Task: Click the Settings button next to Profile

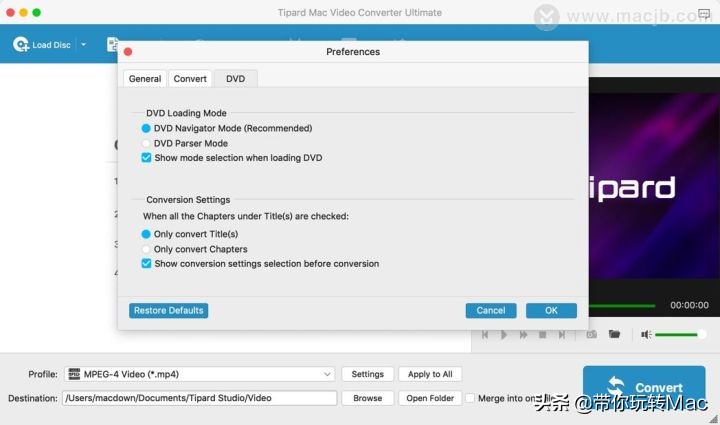Action: 367,374
